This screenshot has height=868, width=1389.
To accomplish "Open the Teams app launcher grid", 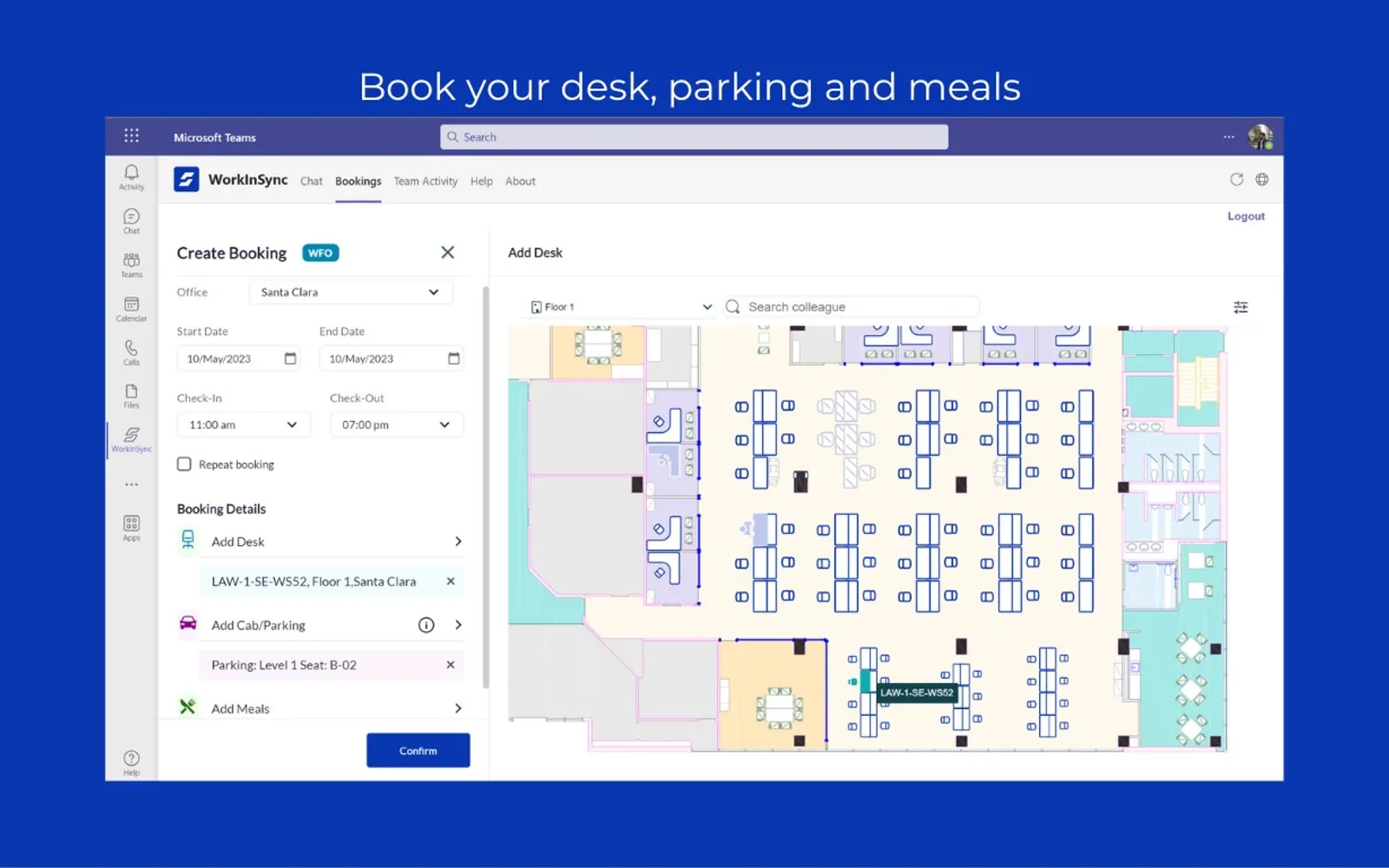I will (x=131, y=135).
